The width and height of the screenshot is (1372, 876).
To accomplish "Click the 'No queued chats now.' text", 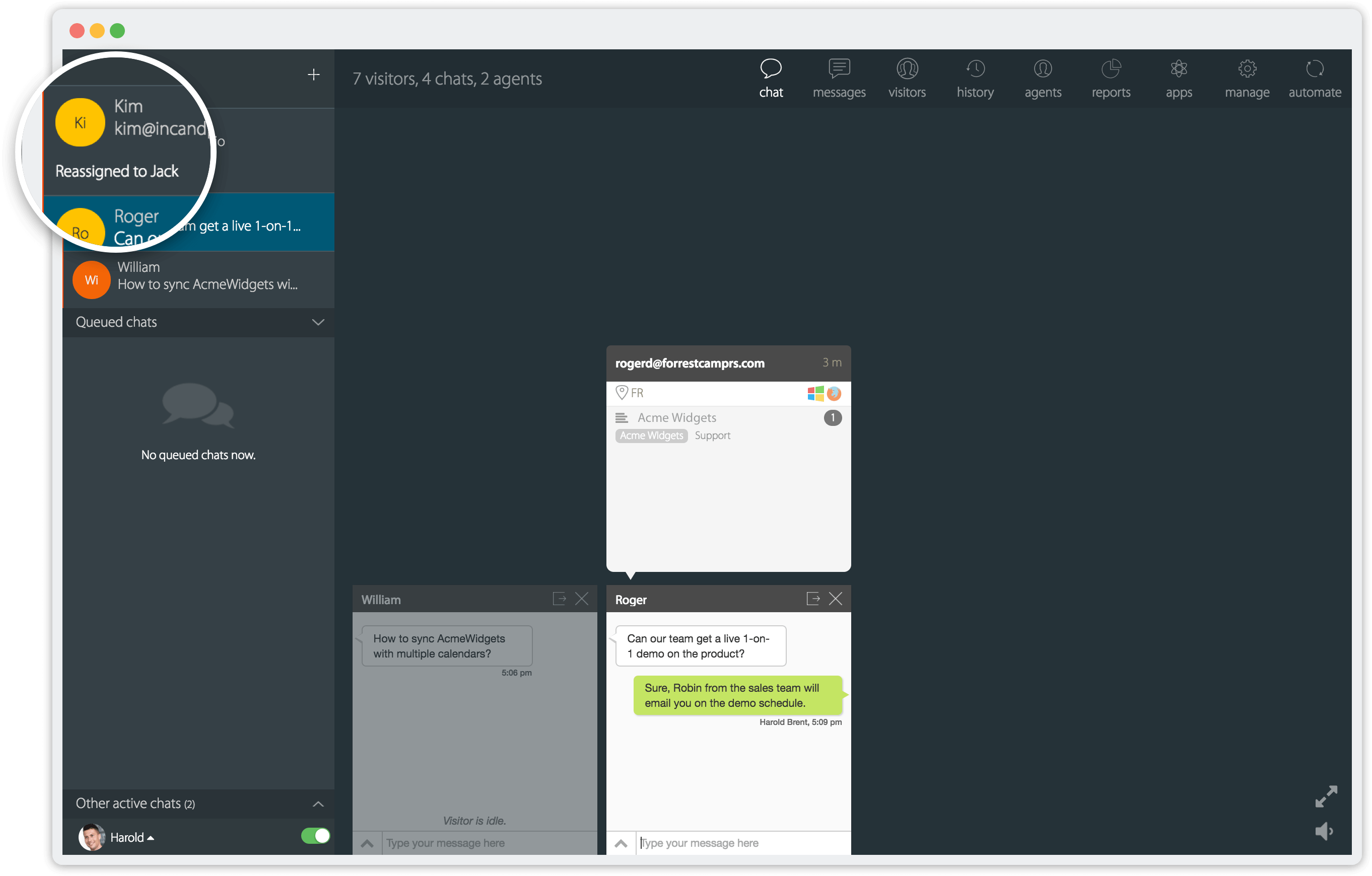I will pos(198,455).
